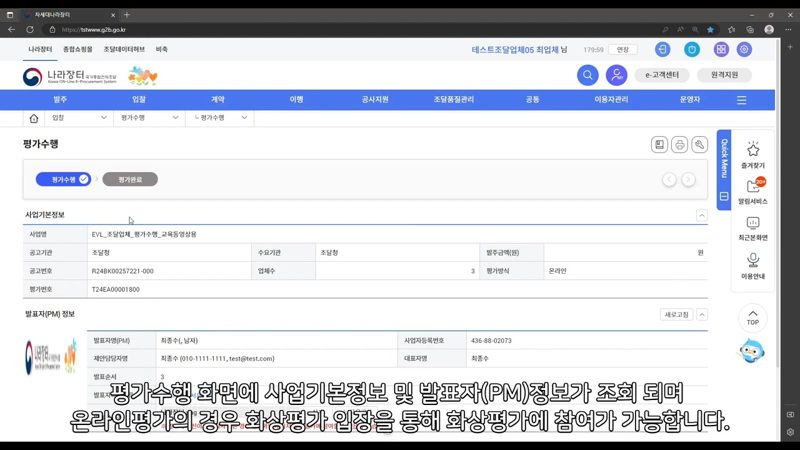The height and width of the screenshot is (450, 800).
Task: Click the browser favorites star icon
Action: point(710,30)
